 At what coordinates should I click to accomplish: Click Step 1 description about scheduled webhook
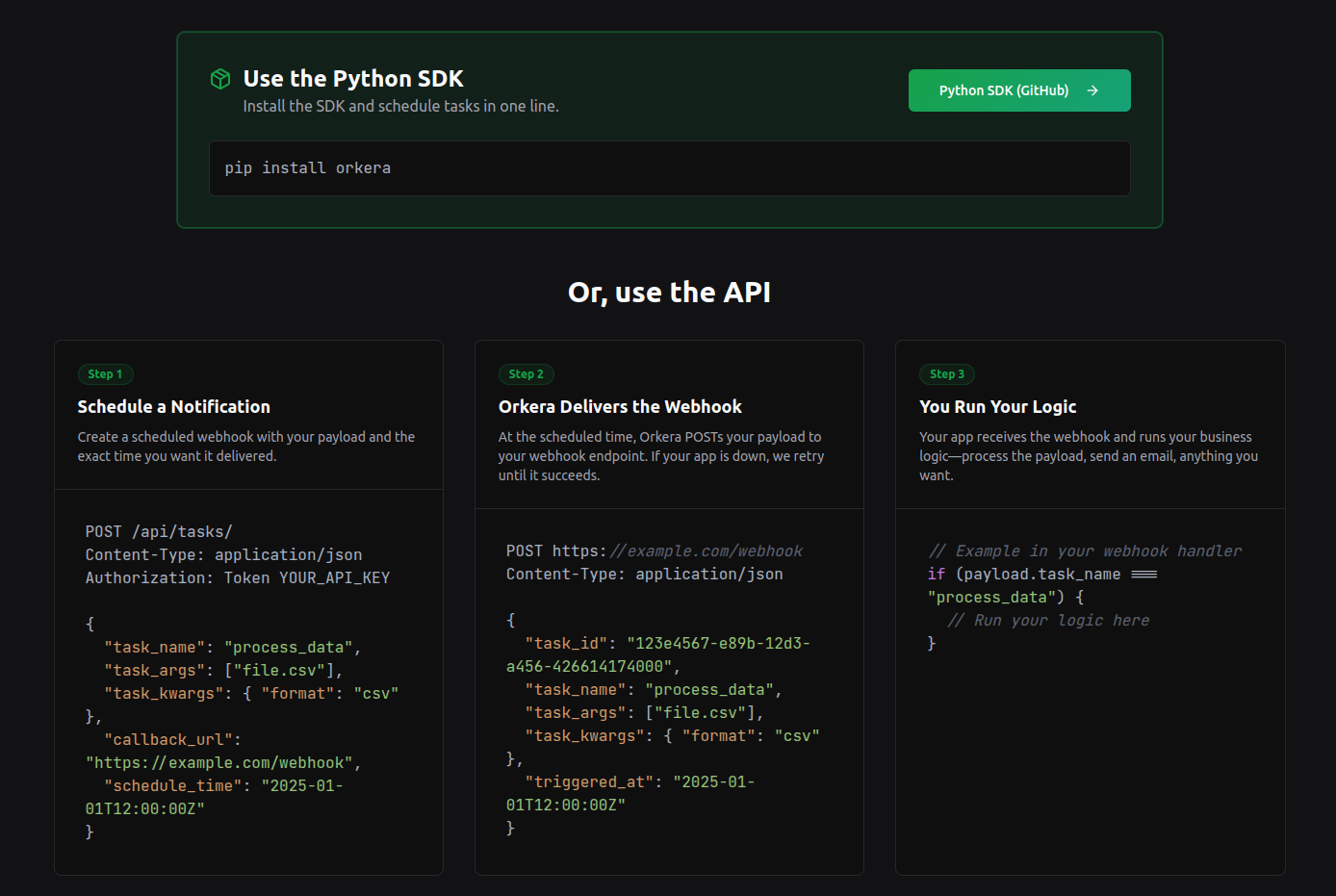pyautogui.click(x=246, y=447)
